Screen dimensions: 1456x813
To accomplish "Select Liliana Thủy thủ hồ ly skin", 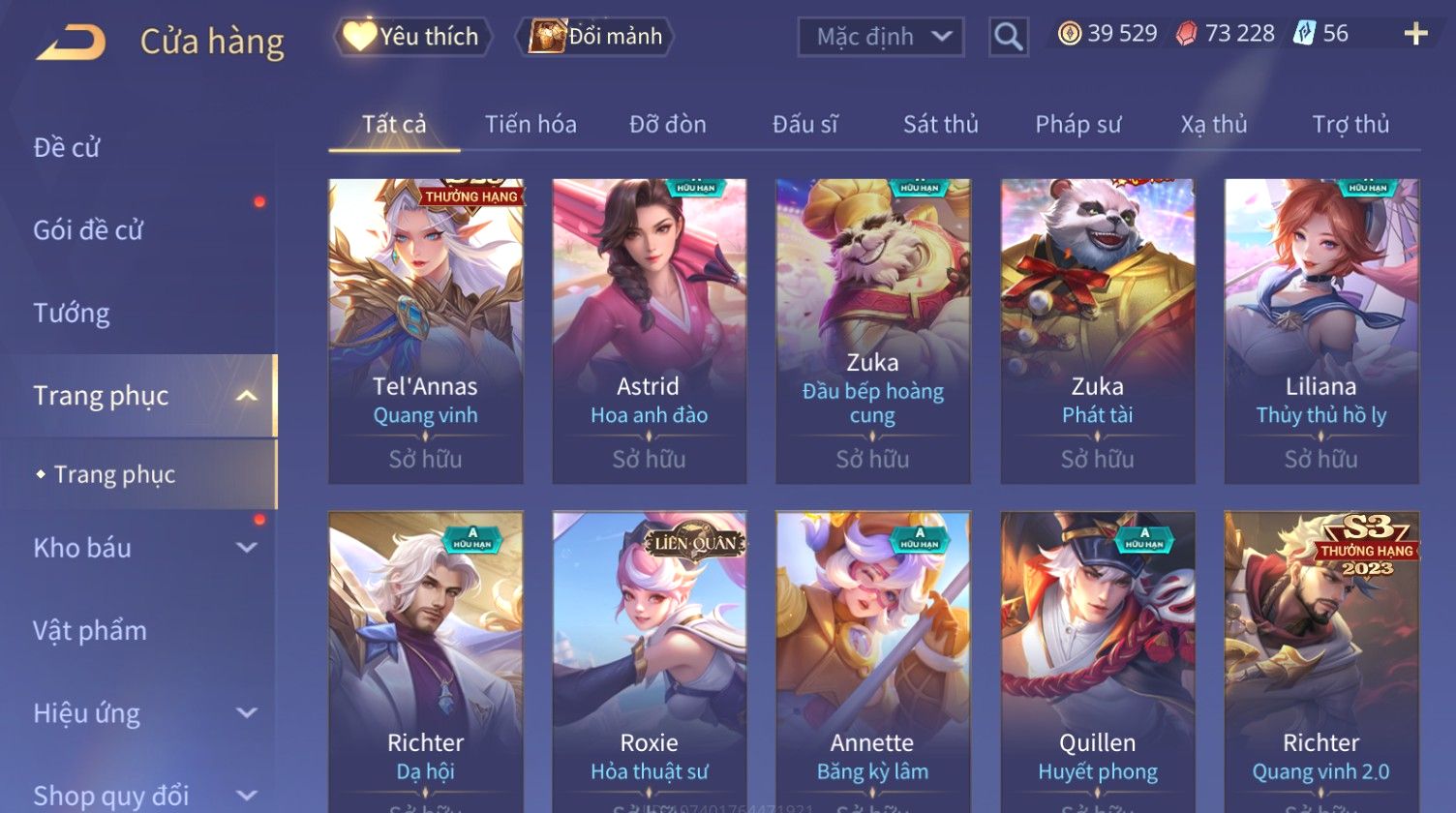I will (1321, 331).
